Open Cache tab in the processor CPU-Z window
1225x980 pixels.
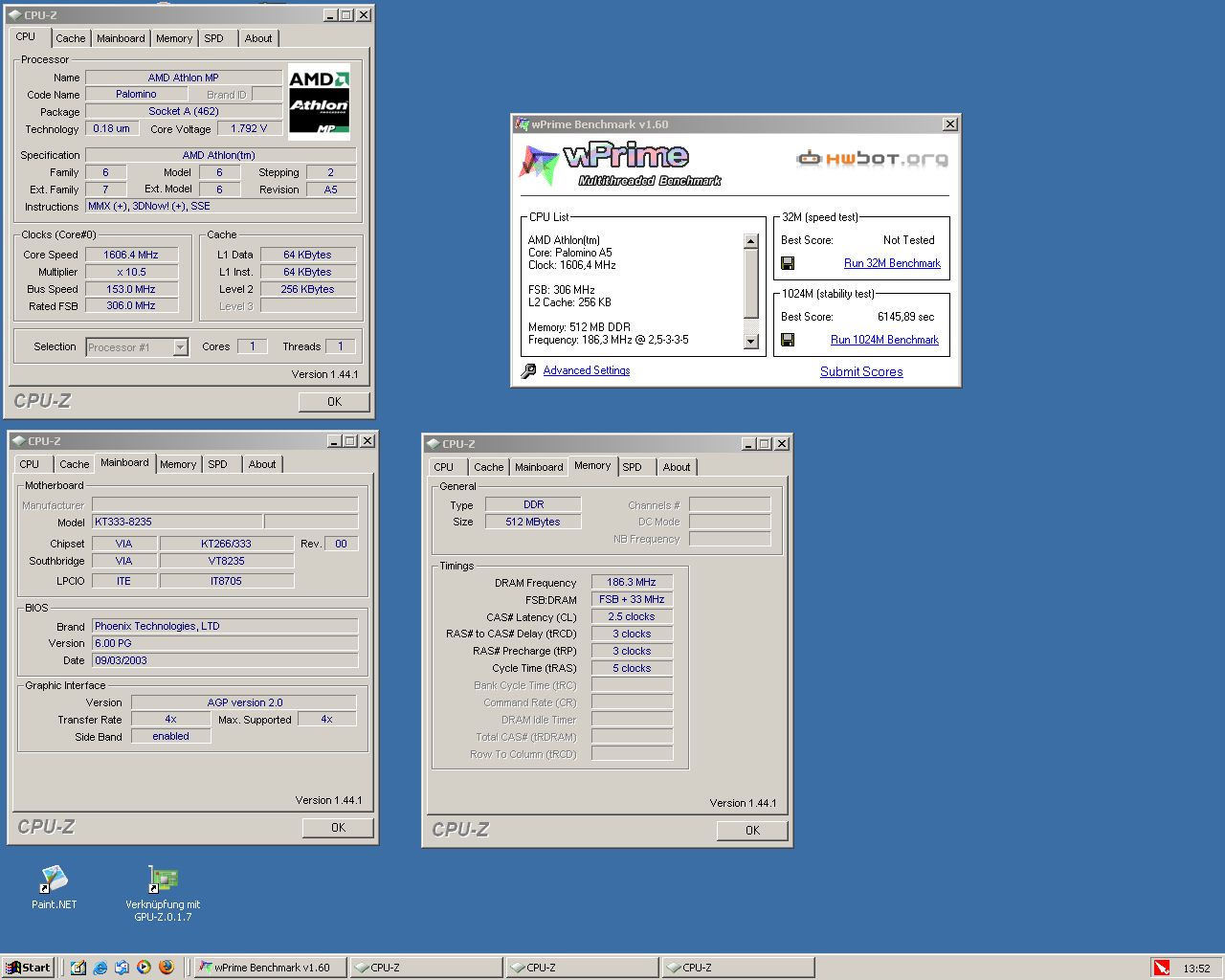pos(70,38)
